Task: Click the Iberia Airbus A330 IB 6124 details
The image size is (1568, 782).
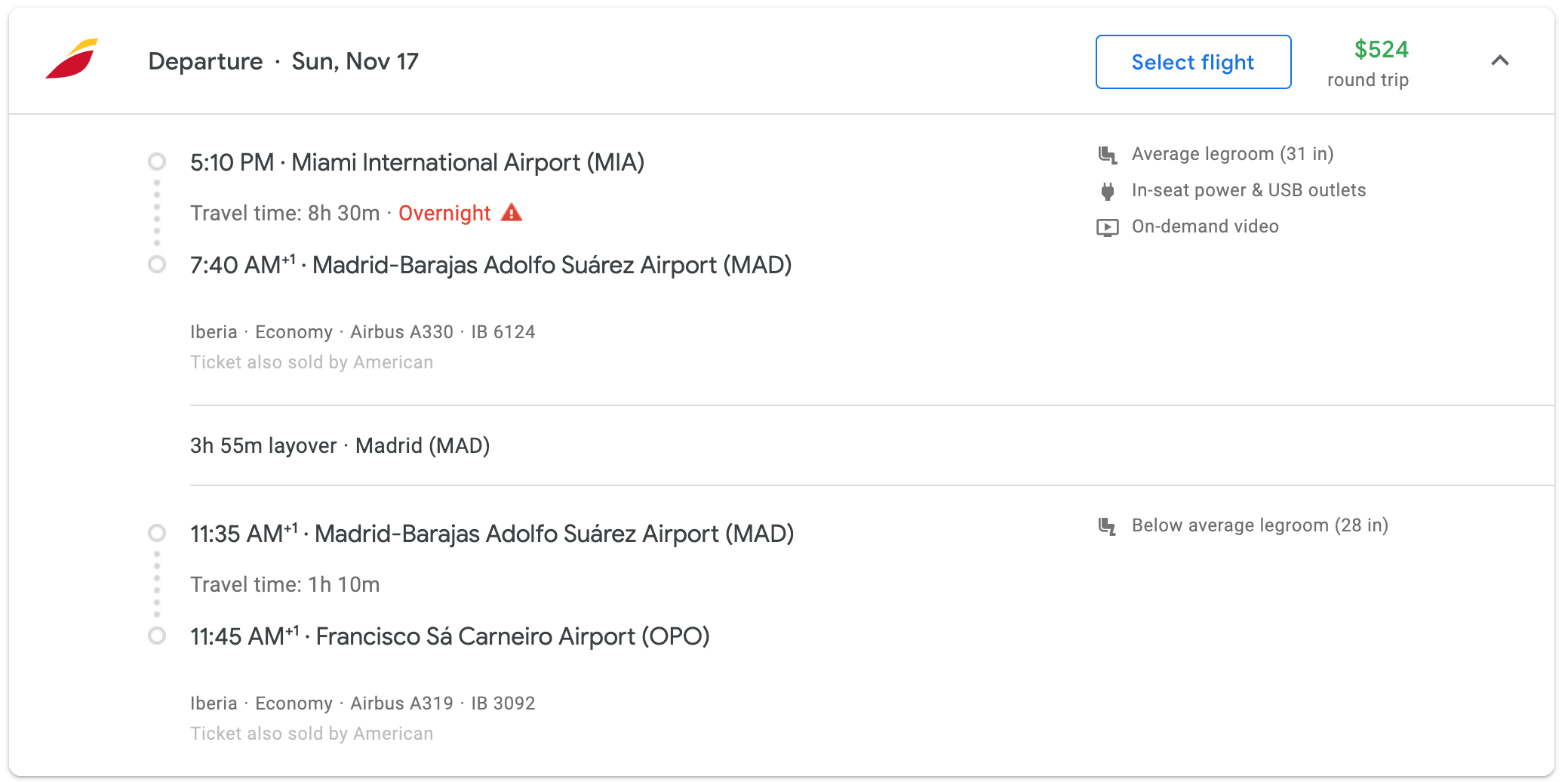Action: click(362, 332)
